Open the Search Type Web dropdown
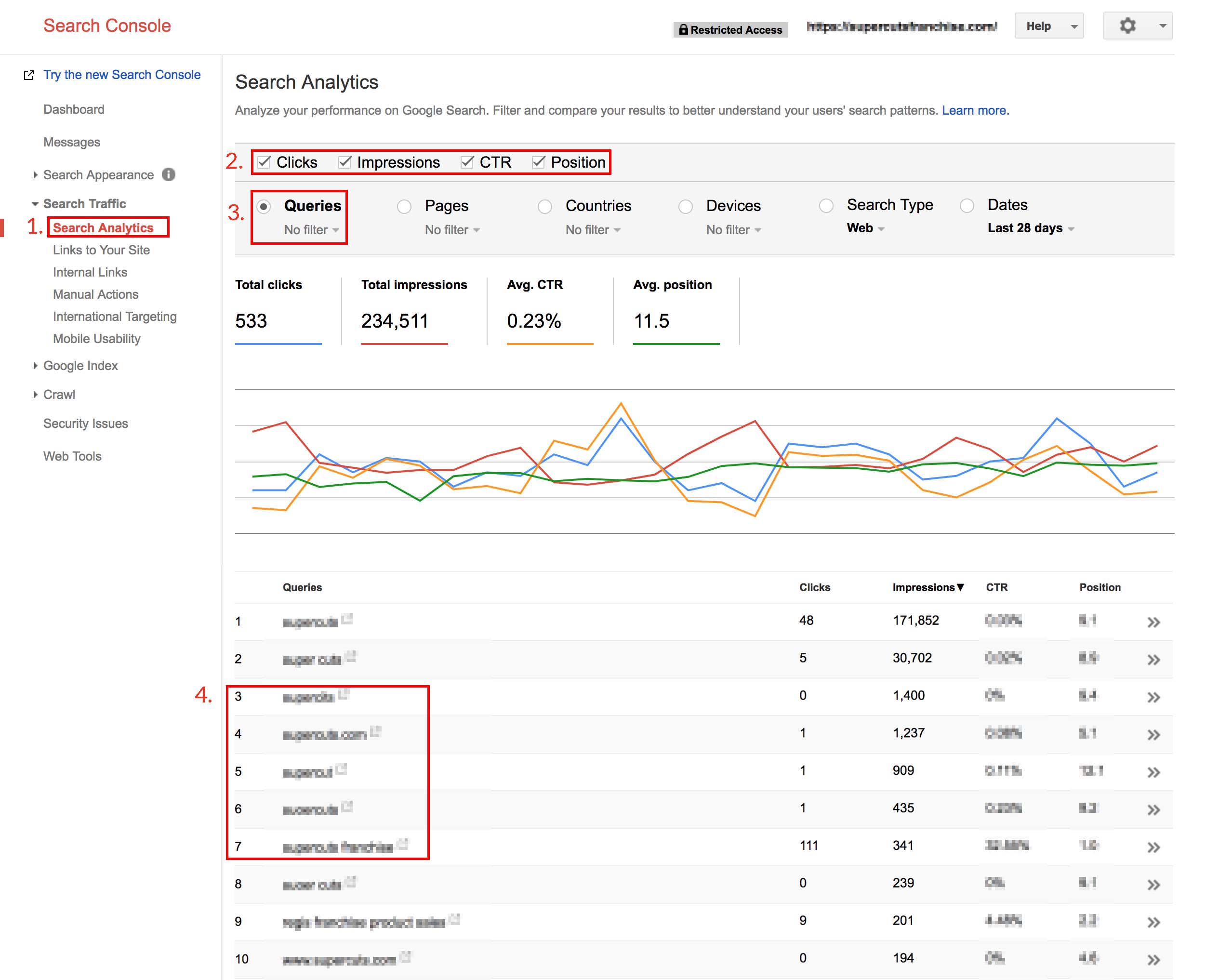1219x980 pixels. point(866,228)
